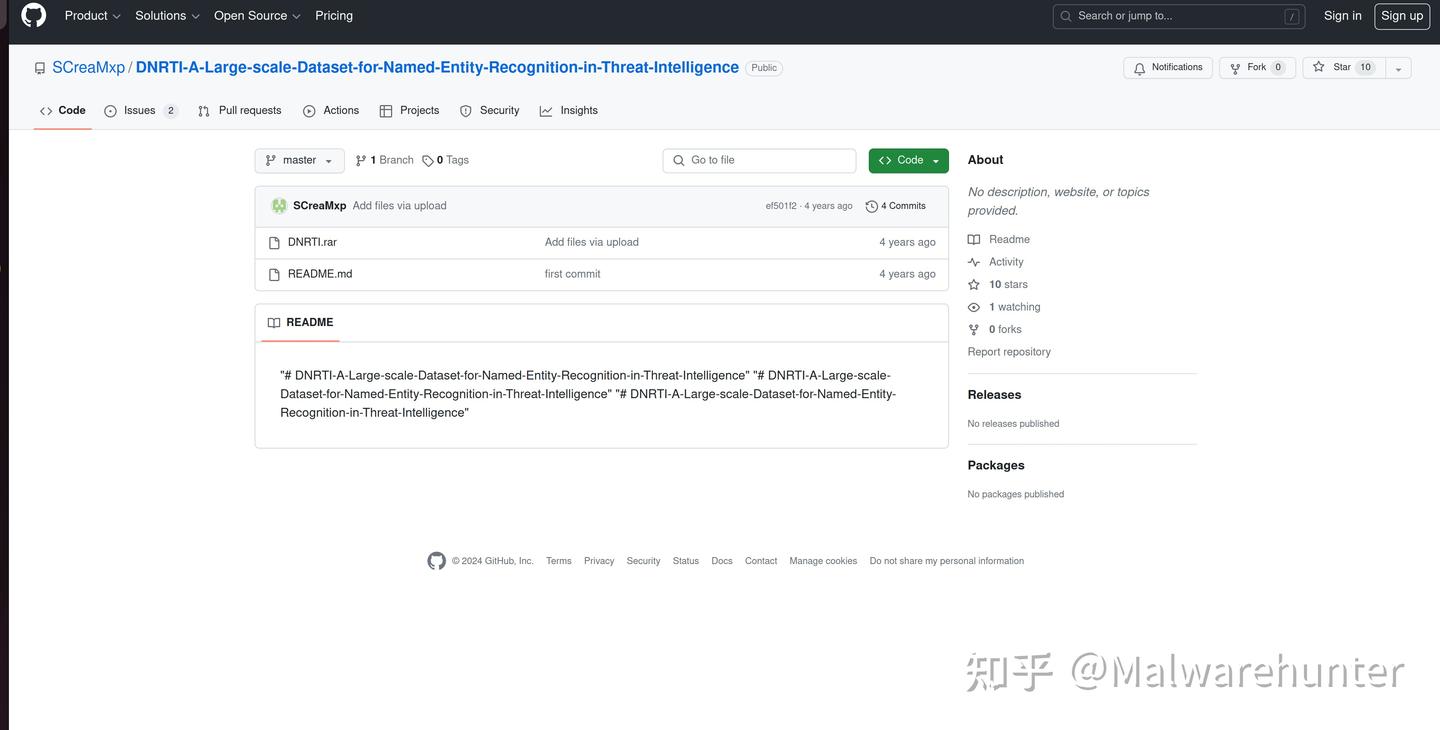
Task: Open the DNRTI.rar file
Action: pos(312,242)
